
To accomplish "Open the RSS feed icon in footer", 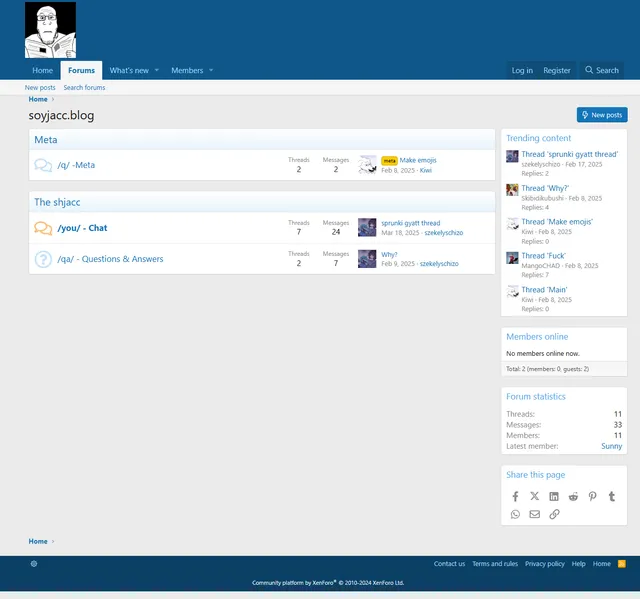I will pyautogui.click(x=622, y=564).
